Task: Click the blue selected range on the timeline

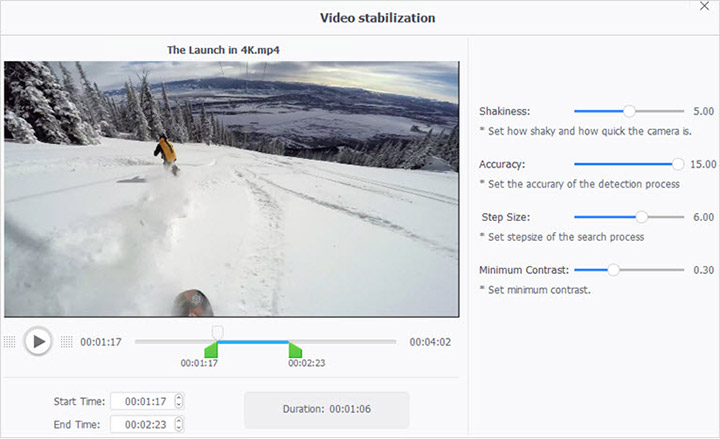Action: click(x=253, y=342)
